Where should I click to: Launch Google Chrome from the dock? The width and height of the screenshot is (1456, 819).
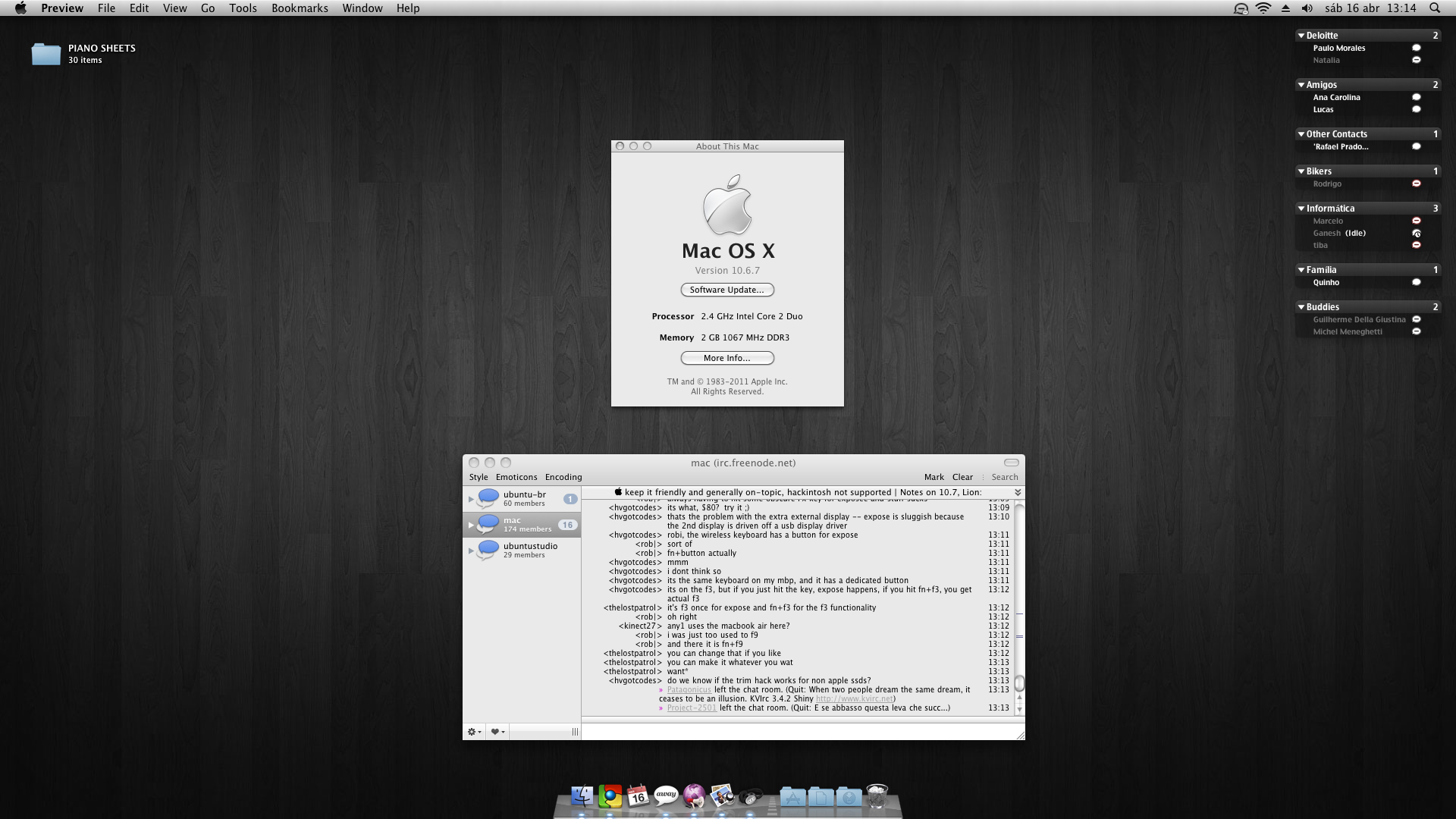[x=610, y=795]
